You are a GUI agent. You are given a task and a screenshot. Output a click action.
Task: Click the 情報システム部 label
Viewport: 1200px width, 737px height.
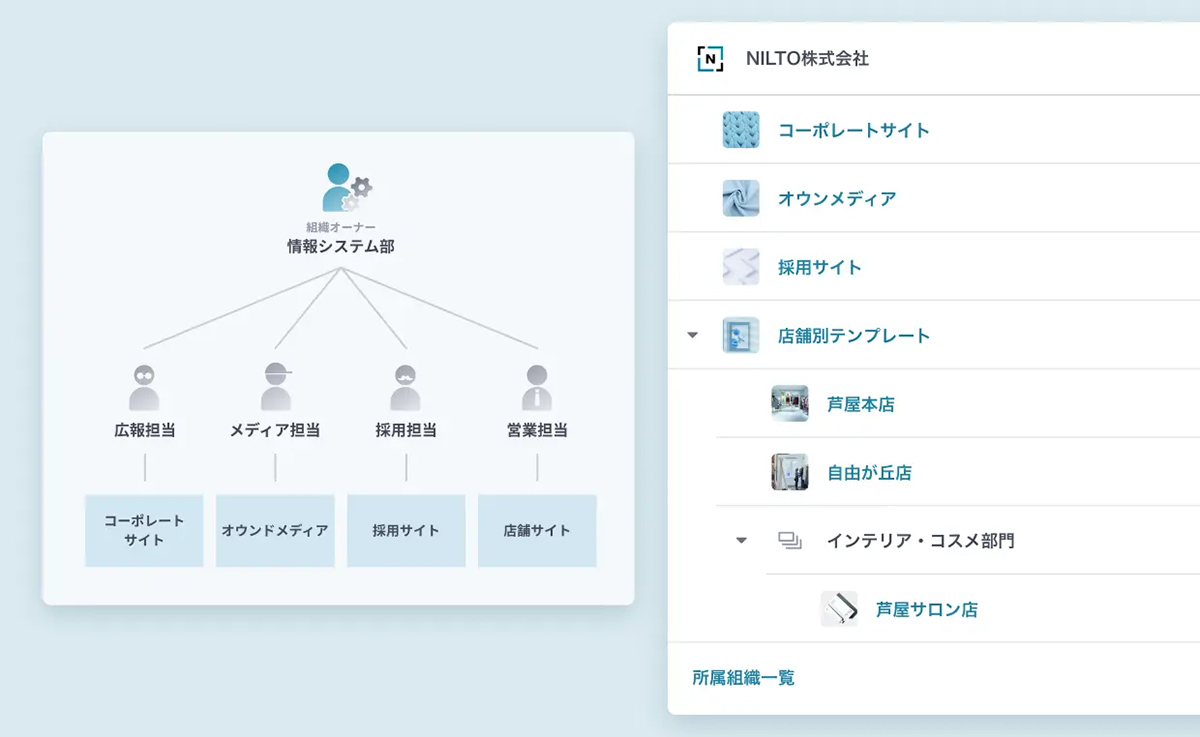(340, 245)
